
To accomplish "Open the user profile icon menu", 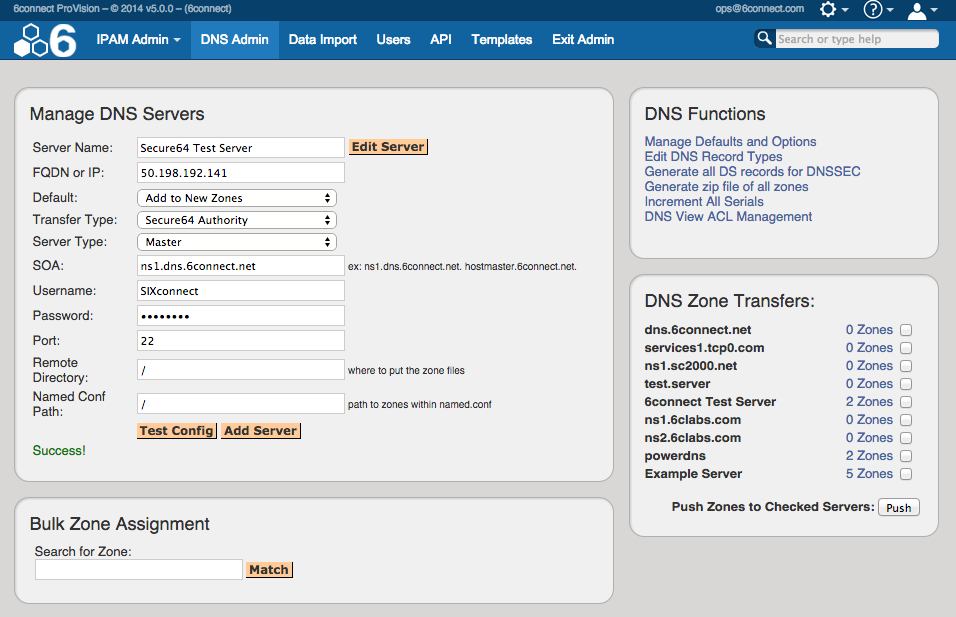I will 922,10.
